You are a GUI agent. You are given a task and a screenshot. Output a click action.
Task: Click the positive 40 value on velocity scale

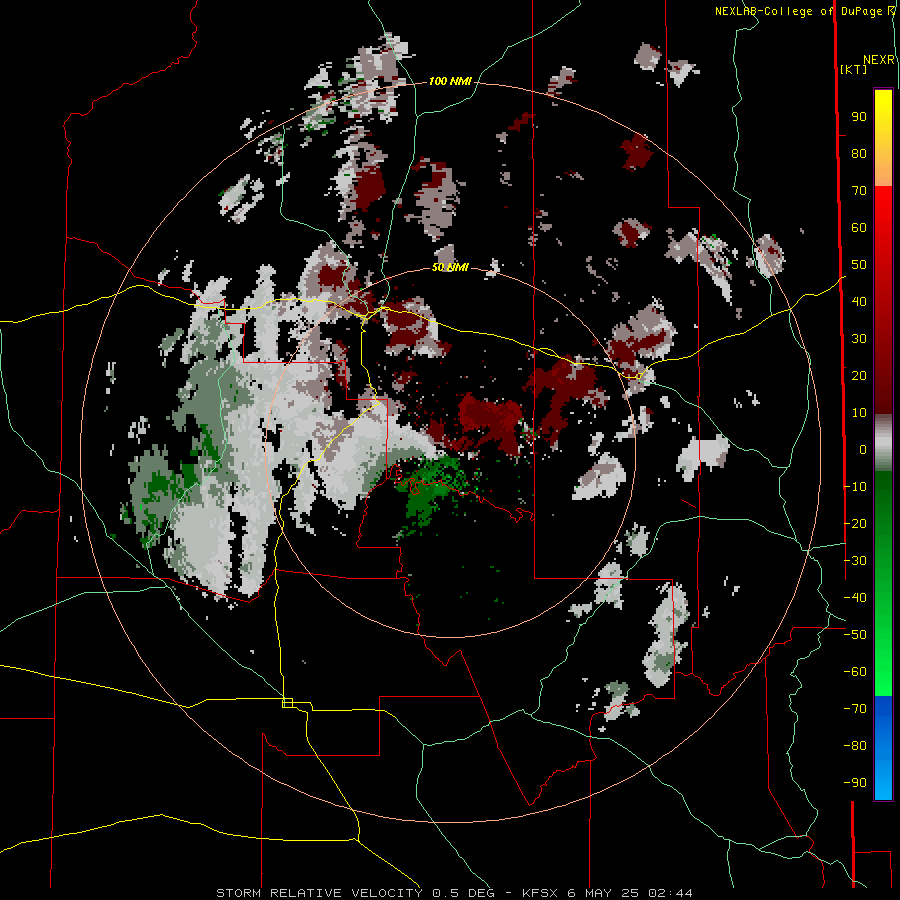point(859,302)
